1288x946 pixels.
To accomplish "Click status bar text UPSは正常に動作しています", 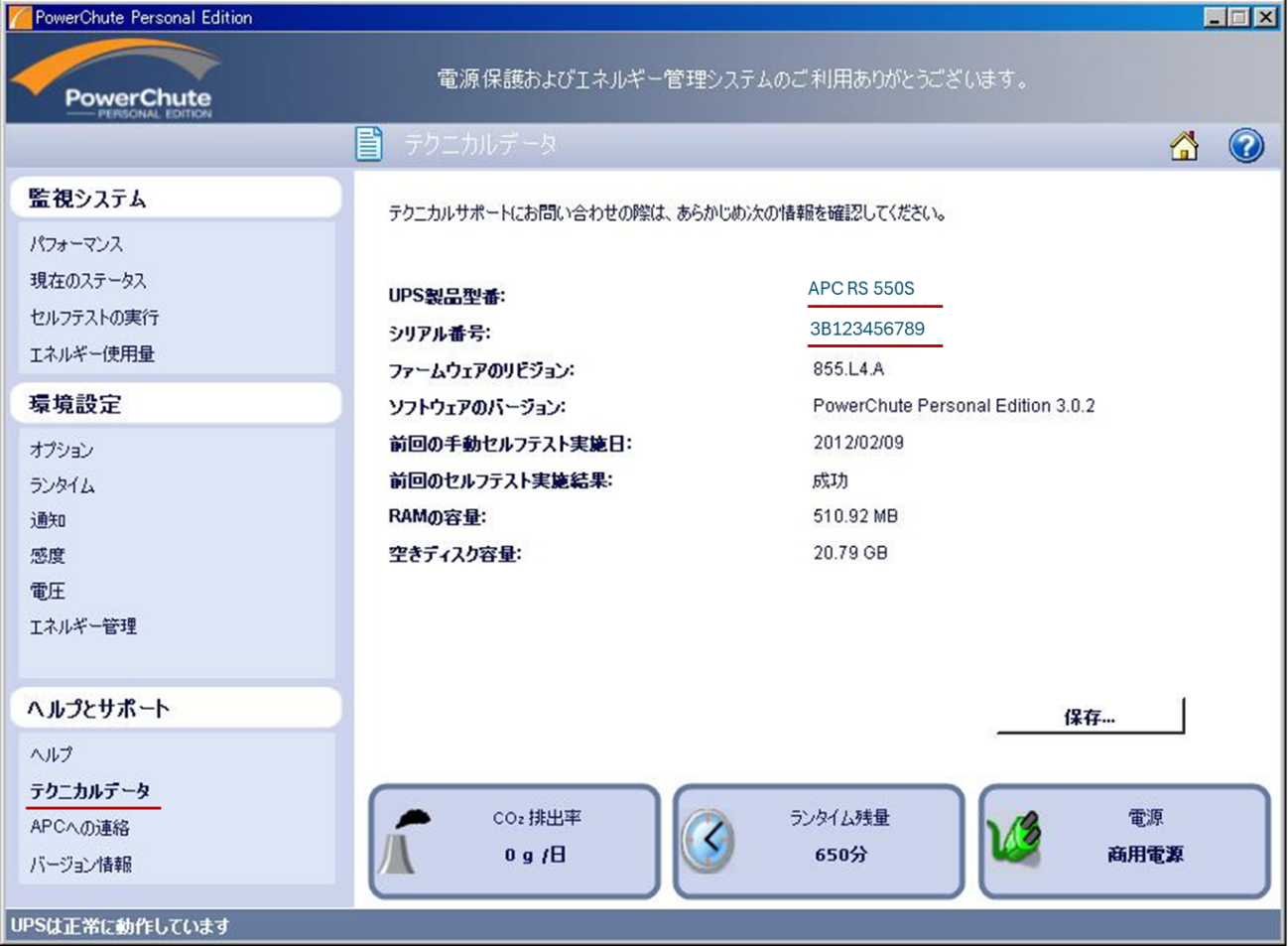I will [120, 926].
